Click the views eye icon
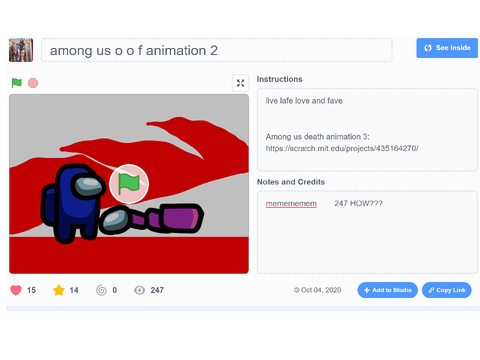The width and height of the screenshot is (480, 360). [x=139, y=290]
